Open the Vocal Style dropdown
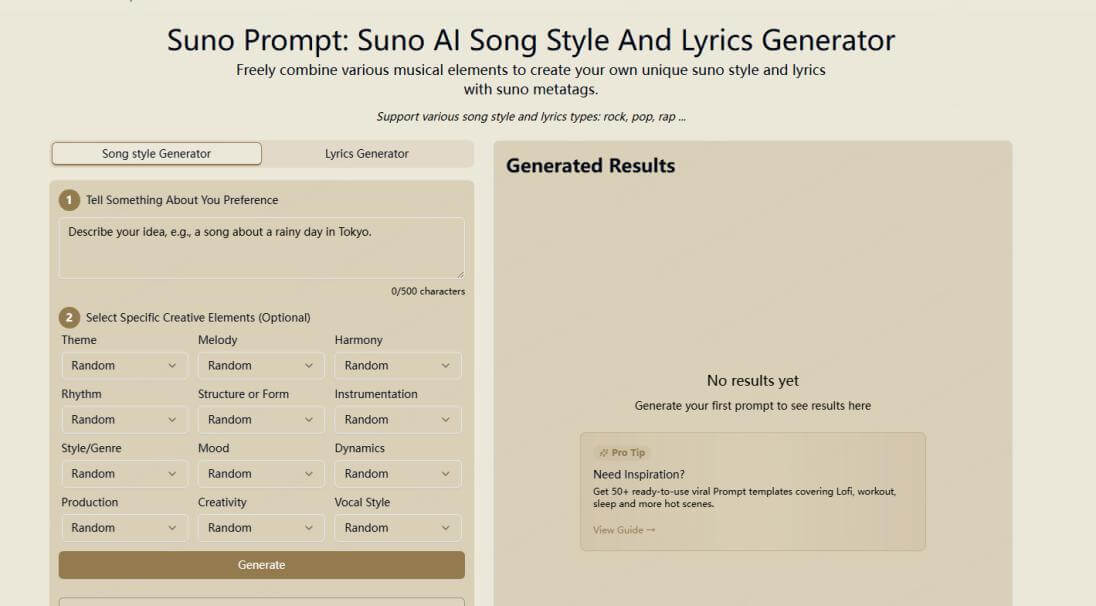 coord(397,527)
